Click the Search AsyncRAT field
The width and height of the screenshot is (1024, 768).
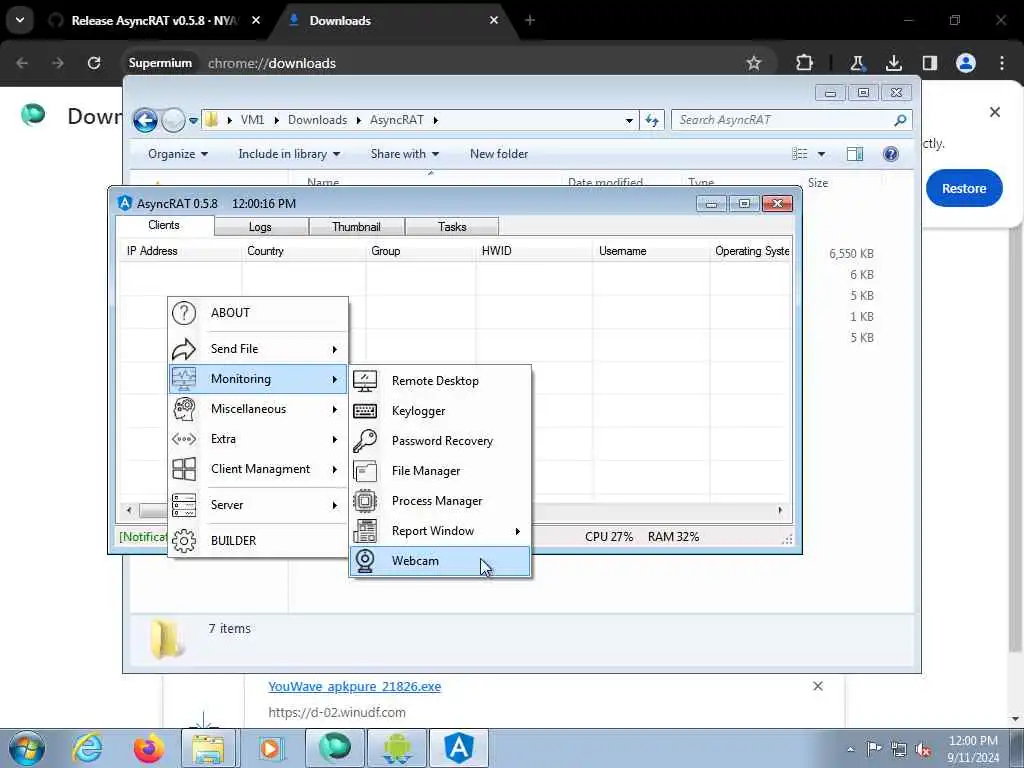point(792,120)
